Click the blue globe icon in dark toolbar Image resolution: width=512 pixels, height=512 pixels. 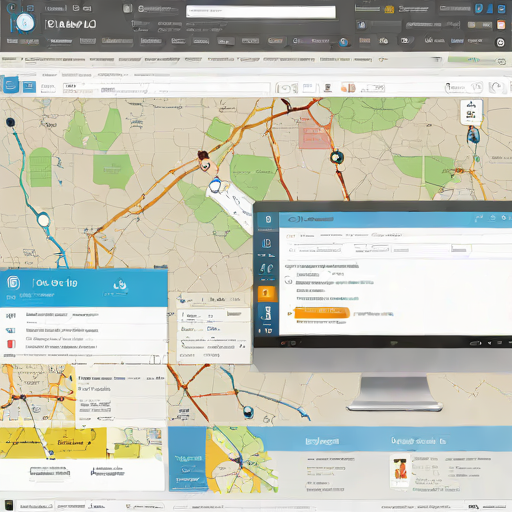pos(344,42)
